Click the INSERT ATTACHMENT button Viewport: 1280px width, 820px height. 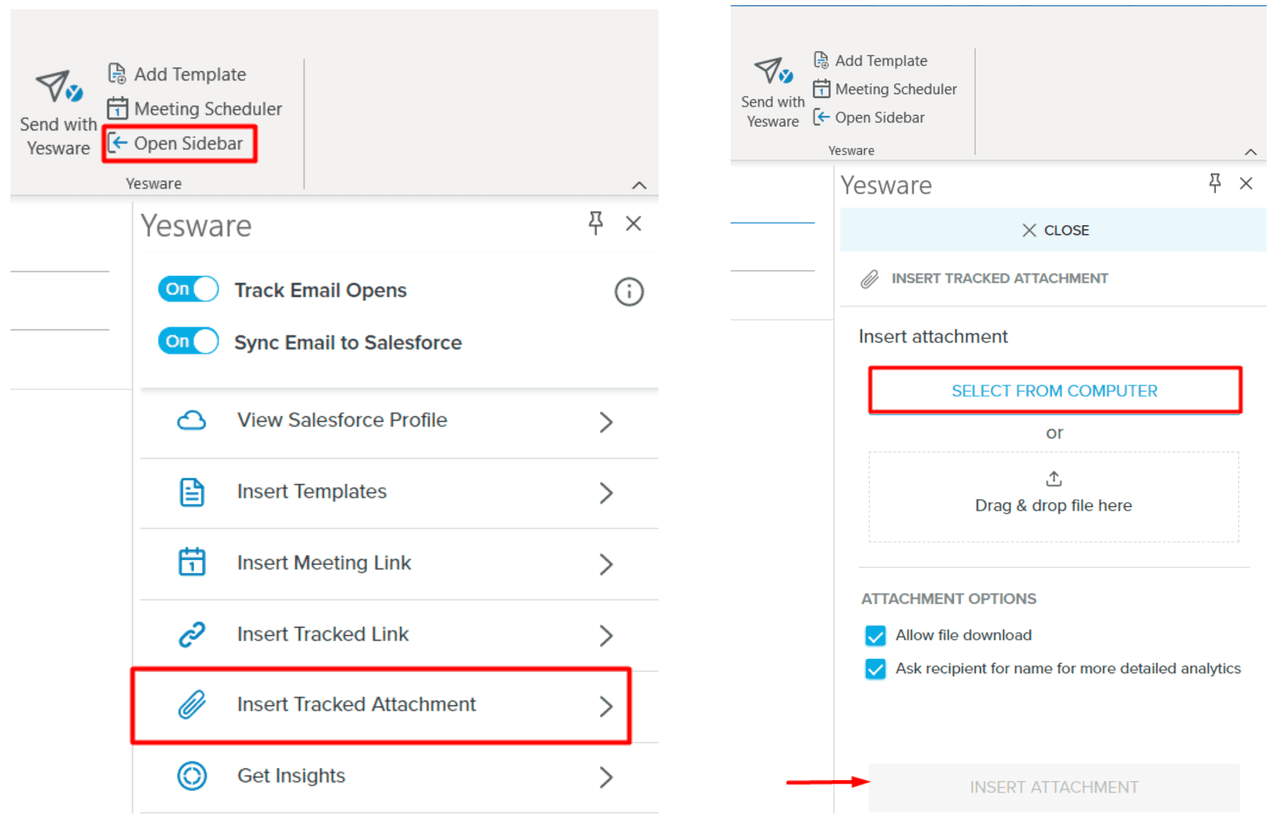click(1054, 788)
